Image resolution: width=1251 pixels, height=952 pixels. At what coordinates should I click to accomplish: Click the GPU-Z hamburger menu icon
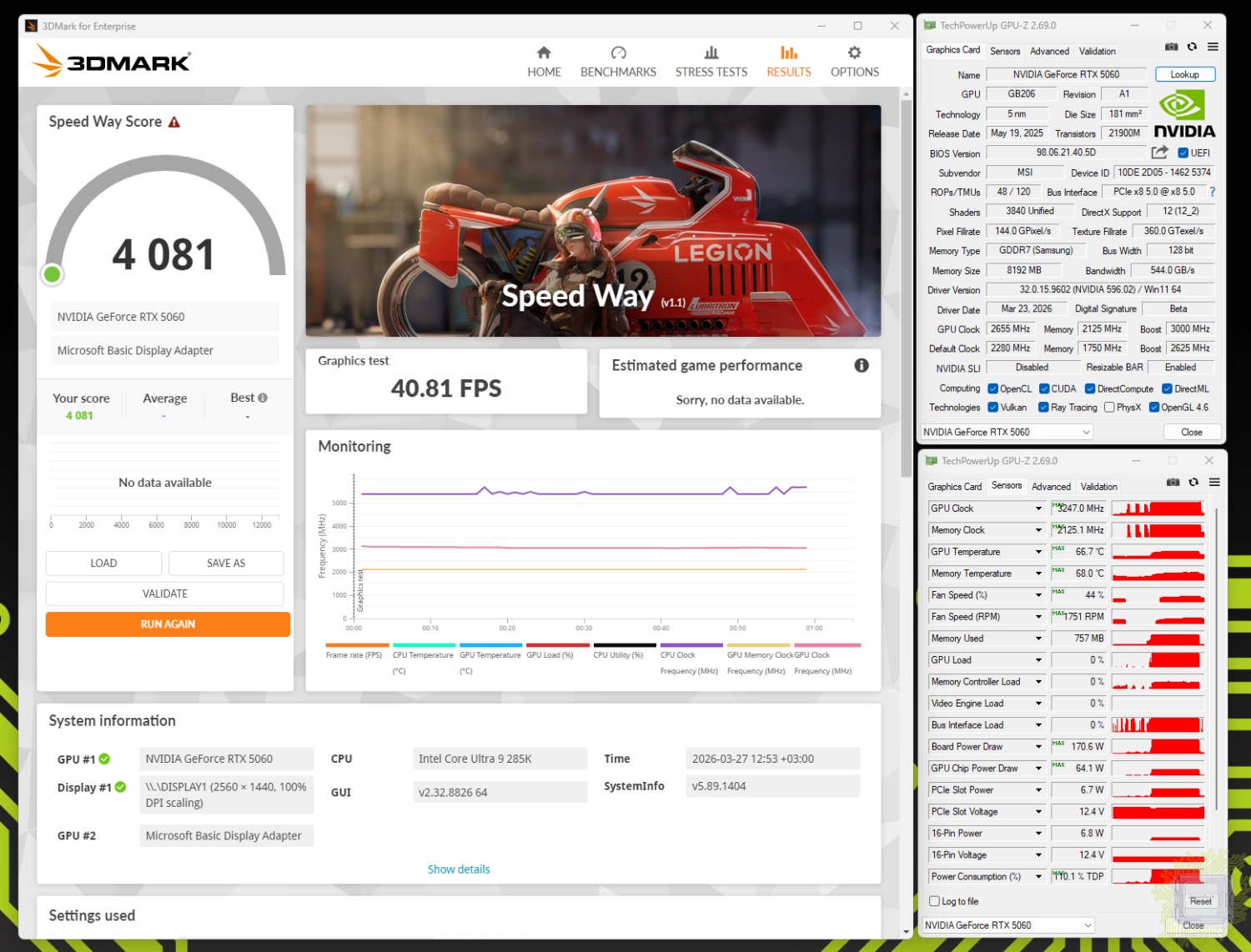click(1213, 47)
